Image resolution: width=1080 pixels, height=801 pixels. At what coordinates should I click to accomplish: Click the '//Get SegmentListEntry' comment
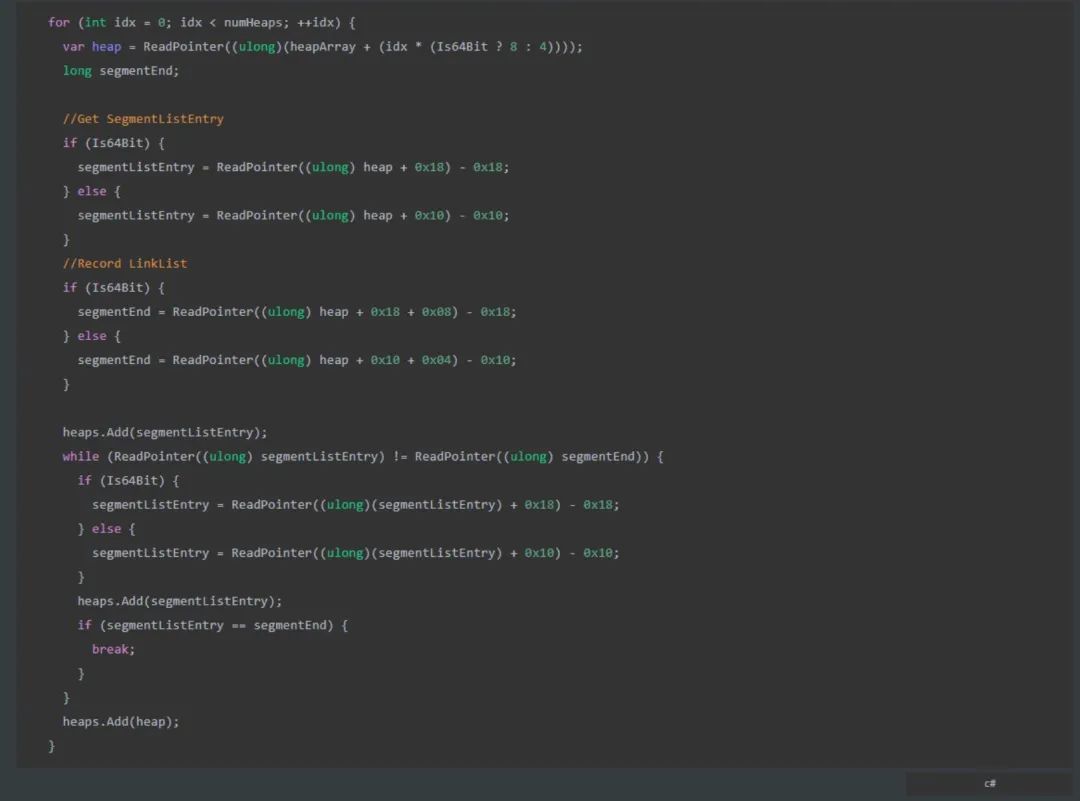coord(143,119)
